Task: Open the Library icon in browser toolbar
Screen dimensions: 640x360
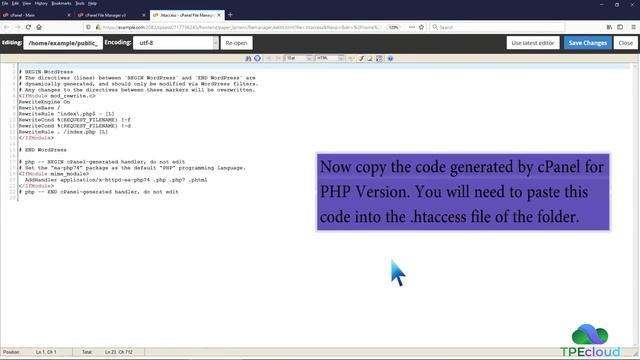Action: click(x=609, y=27)
